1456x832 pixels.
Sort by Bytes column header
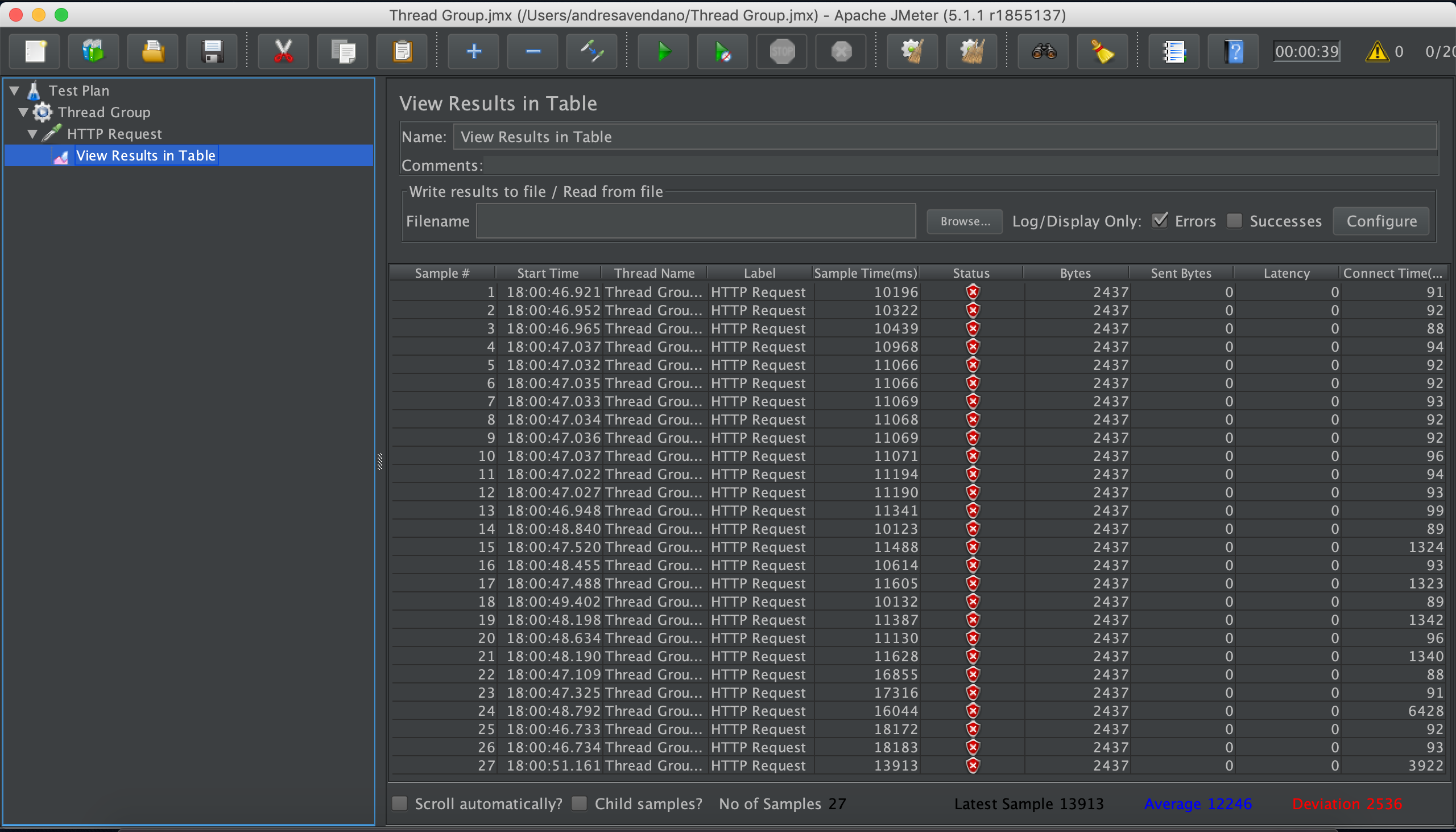1076,273
